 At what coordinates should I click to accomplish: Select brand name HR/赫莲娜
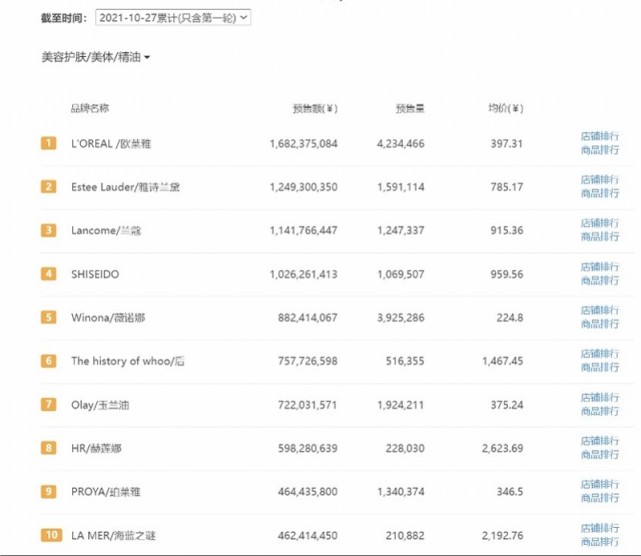tap(96, 448)
